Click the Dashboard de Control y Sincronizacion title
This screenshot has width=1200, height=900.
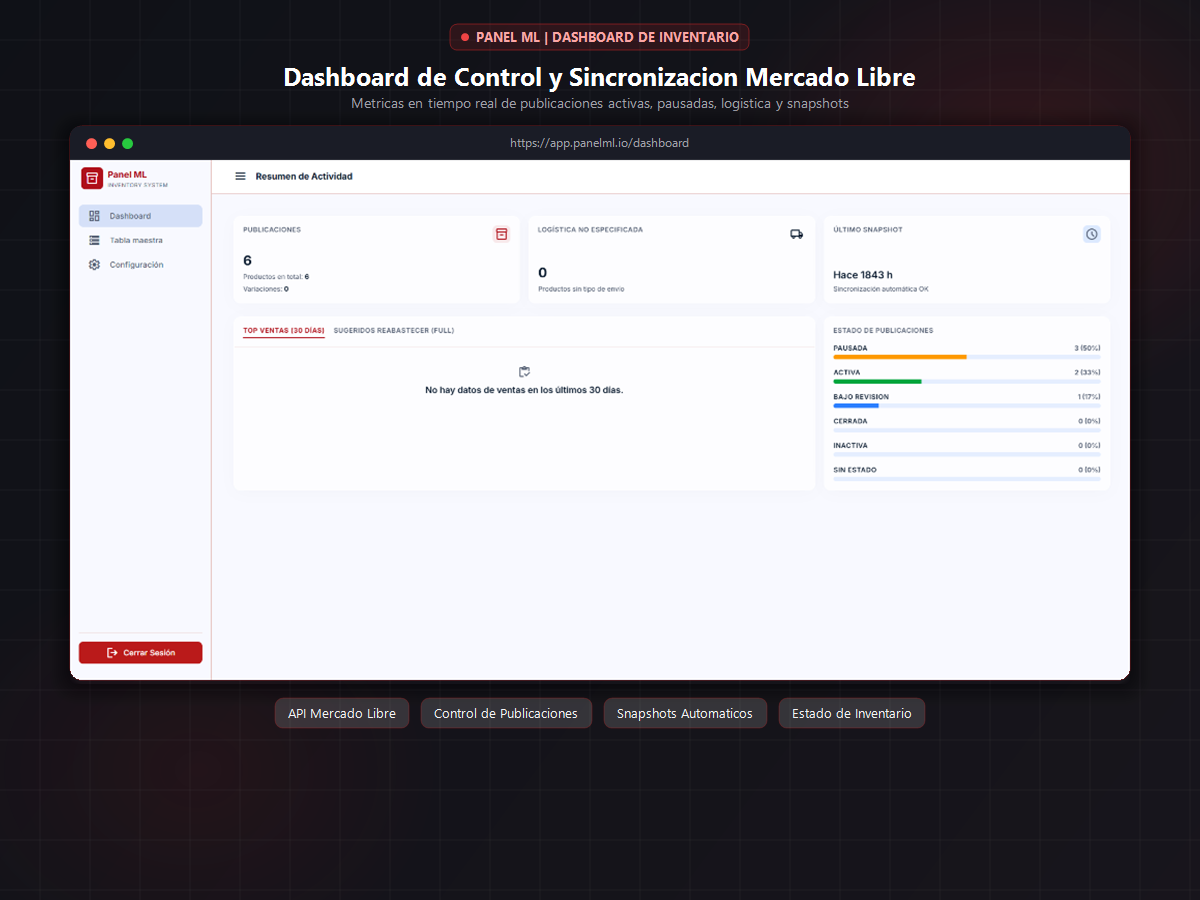600,77
